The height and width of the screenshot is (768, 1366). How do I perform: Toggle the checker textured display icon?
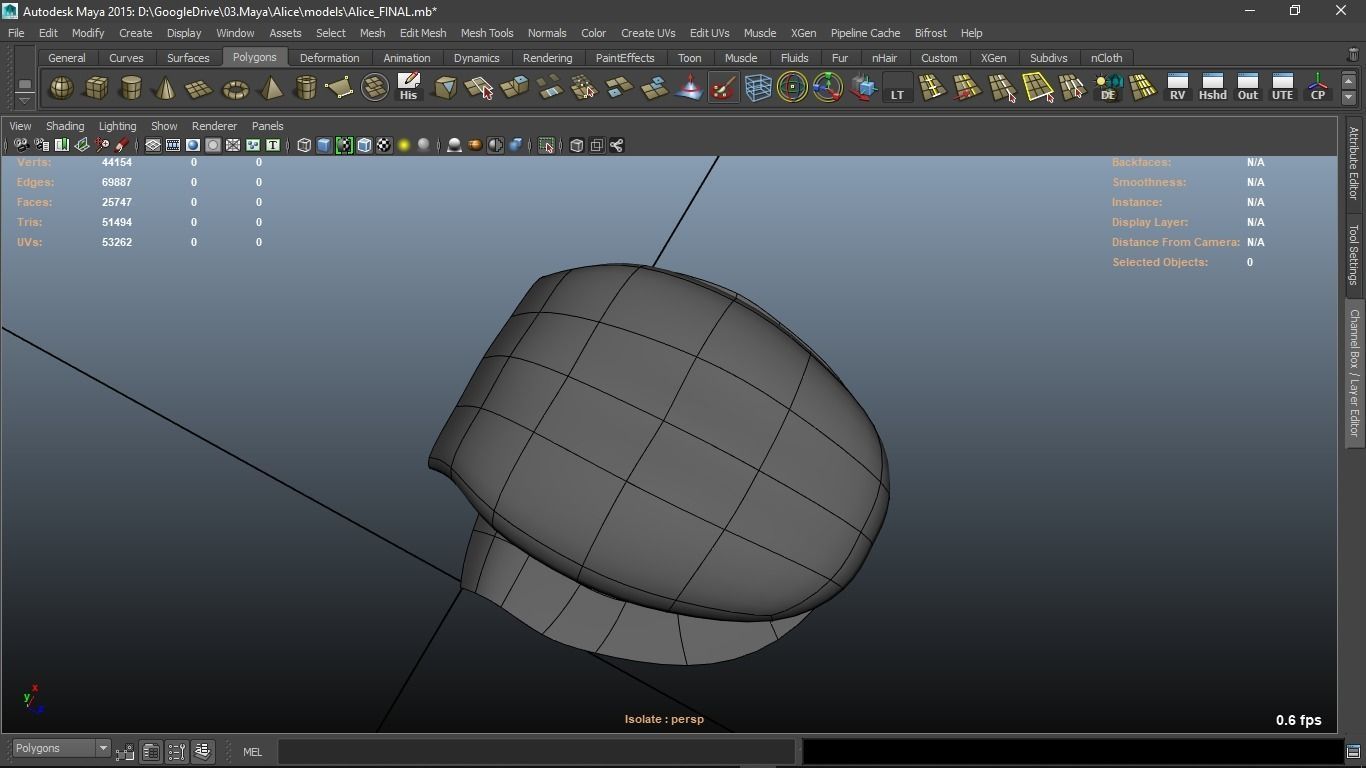tap(384, 145)
